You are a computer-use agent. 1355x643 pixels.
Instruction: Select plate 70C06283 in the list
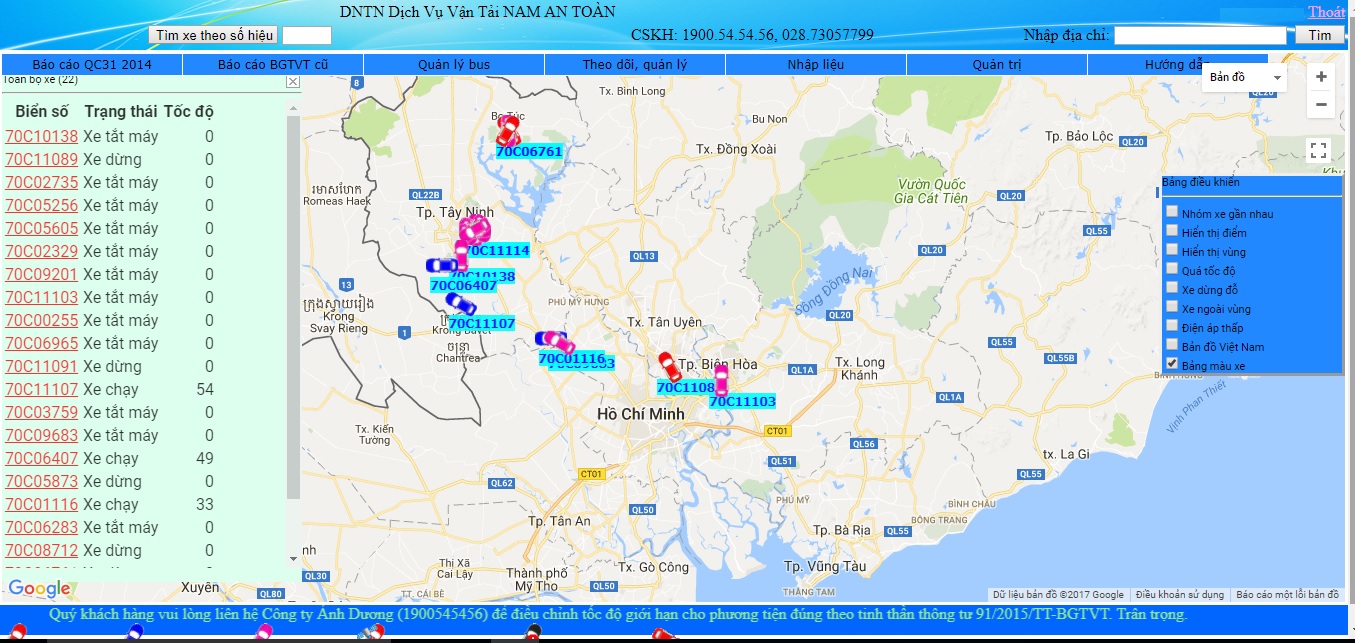pyautogui.click(x=41, y=528)
